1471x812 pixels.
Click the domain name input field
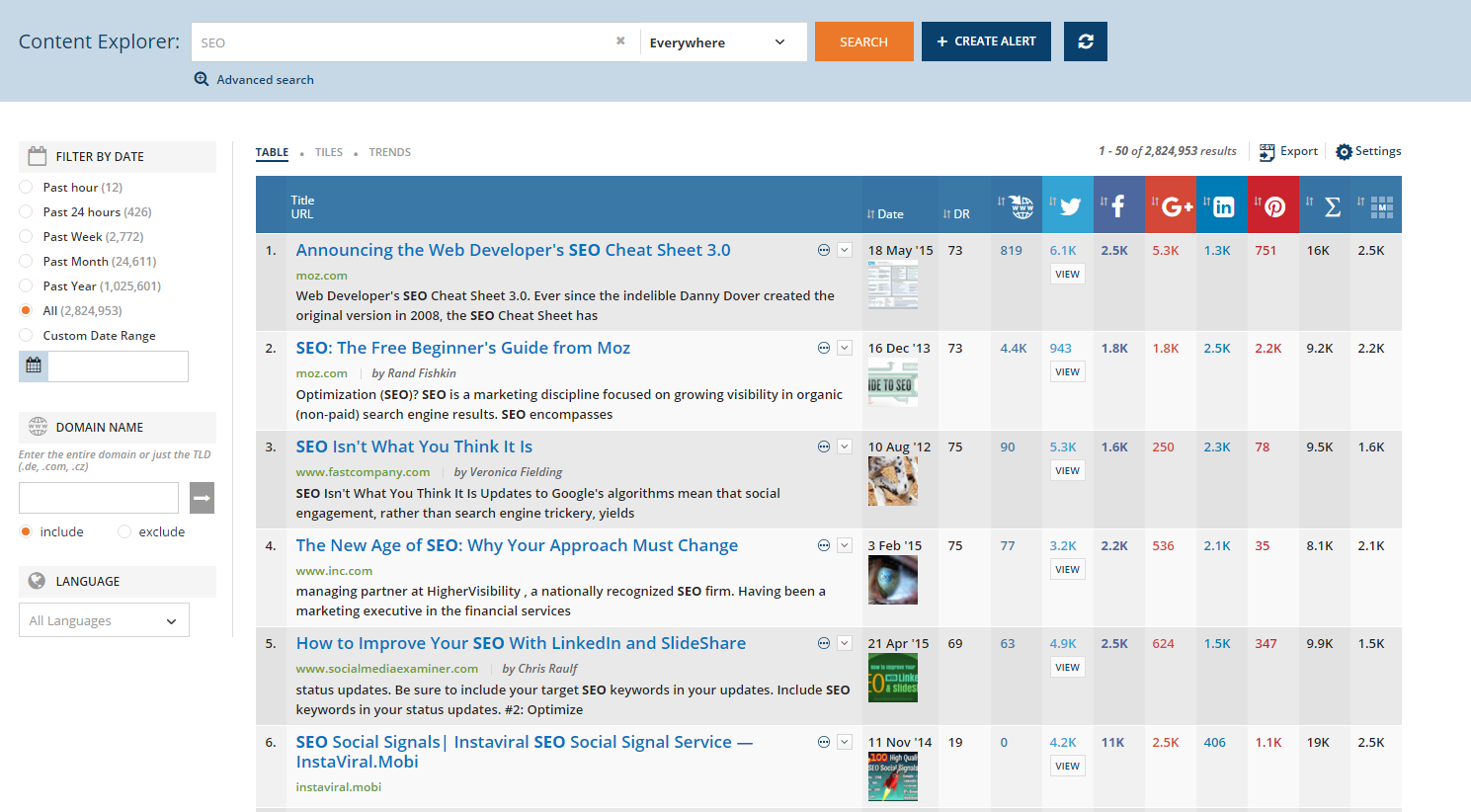(99, 498)
